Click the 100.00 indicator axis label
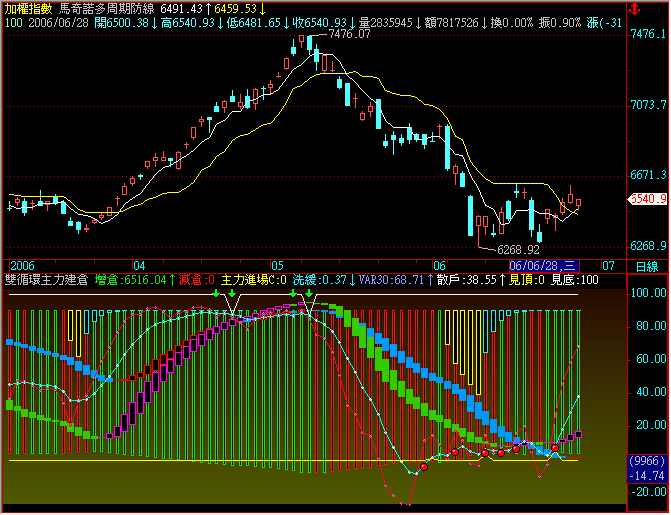This screenshot has height=515, width=671. (649, 293)
